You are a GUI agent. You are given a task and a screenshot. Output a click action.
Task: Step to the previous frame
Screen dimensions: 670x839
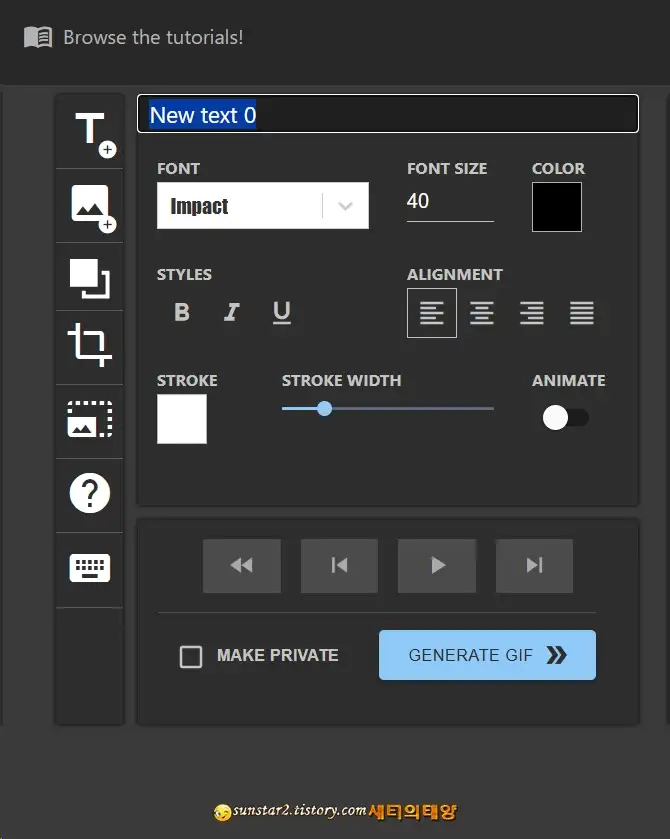tap(339, 566)
